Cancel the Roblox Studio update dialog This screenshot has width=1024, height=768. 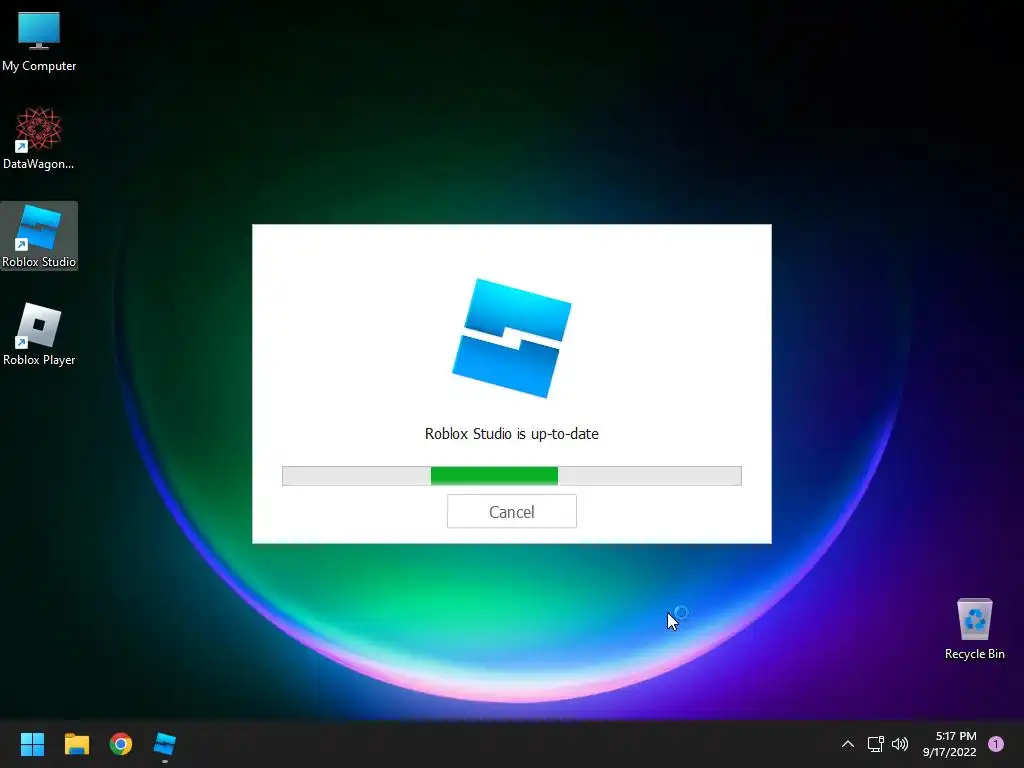511,511
